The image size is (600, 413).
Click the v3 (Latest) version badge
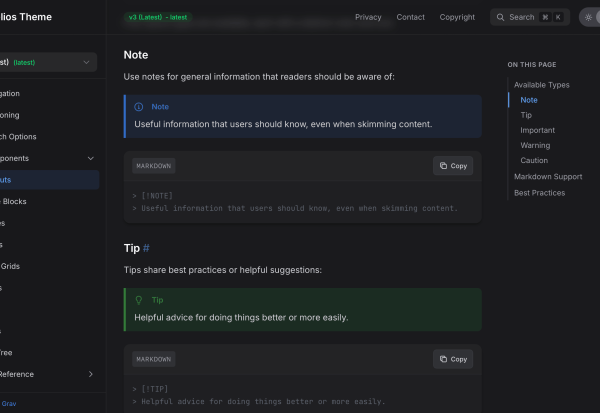158,17
